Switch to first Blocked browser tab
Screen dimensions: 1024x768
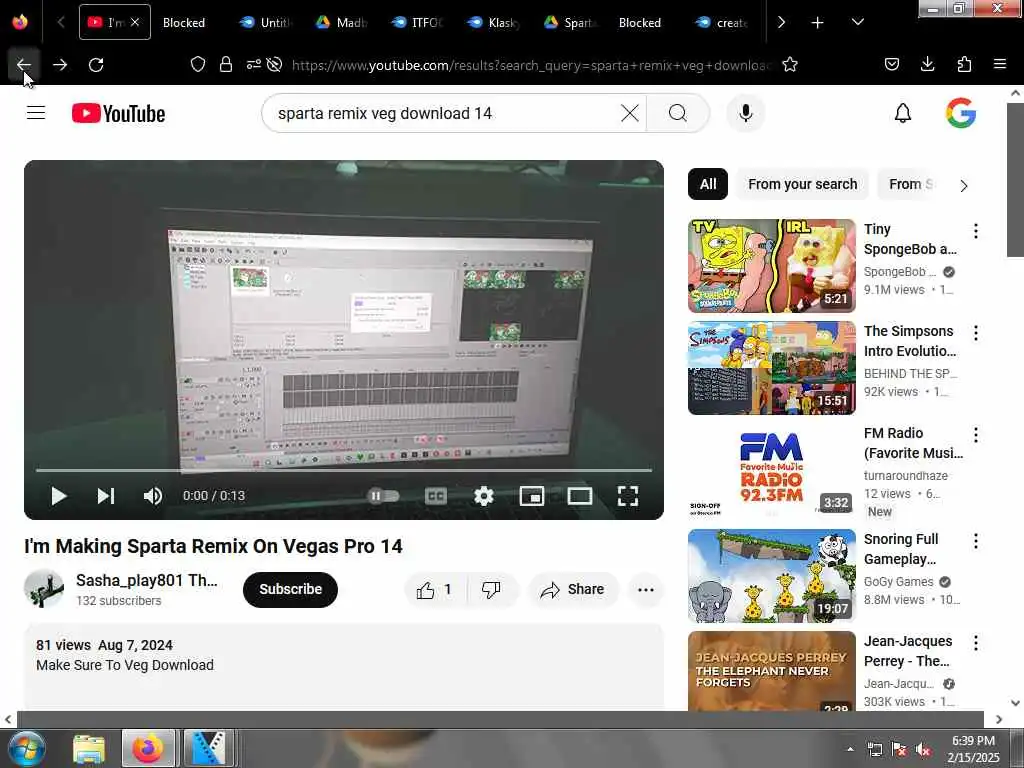(x=184, y=23)
